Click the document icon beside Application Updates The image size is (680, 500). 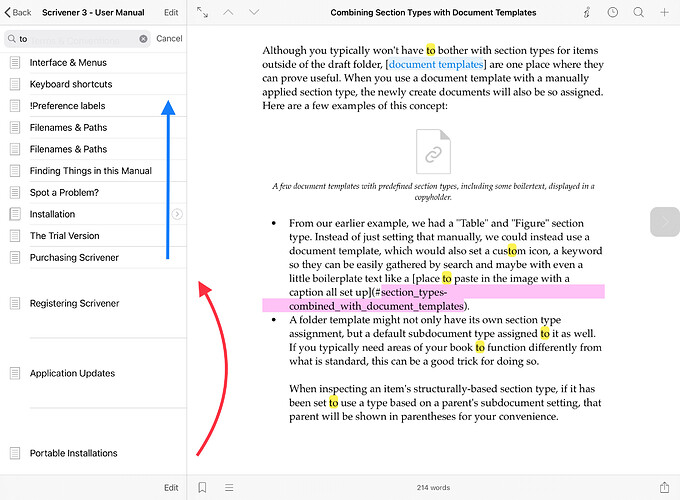pyautogui.click(x=15, y=373)
